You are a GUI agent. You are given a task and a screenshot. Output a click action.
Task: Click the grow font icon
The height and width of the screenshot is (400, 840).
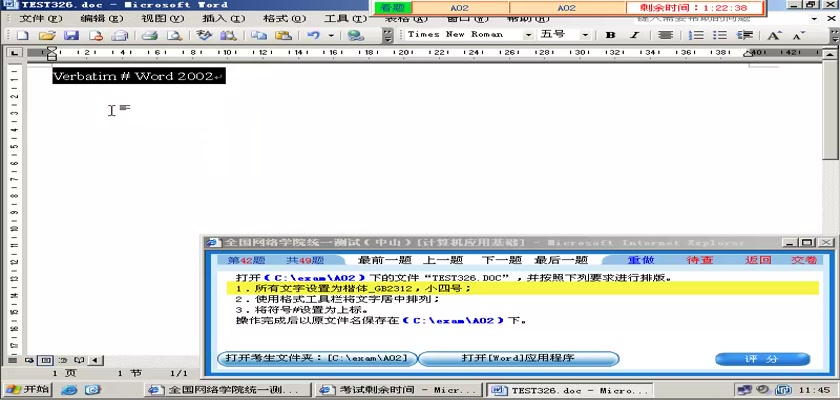pos(774,35)
